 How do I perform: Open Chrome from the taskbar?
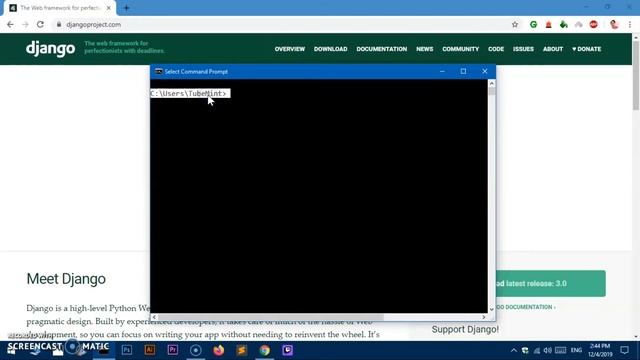[x=264, y=350]
